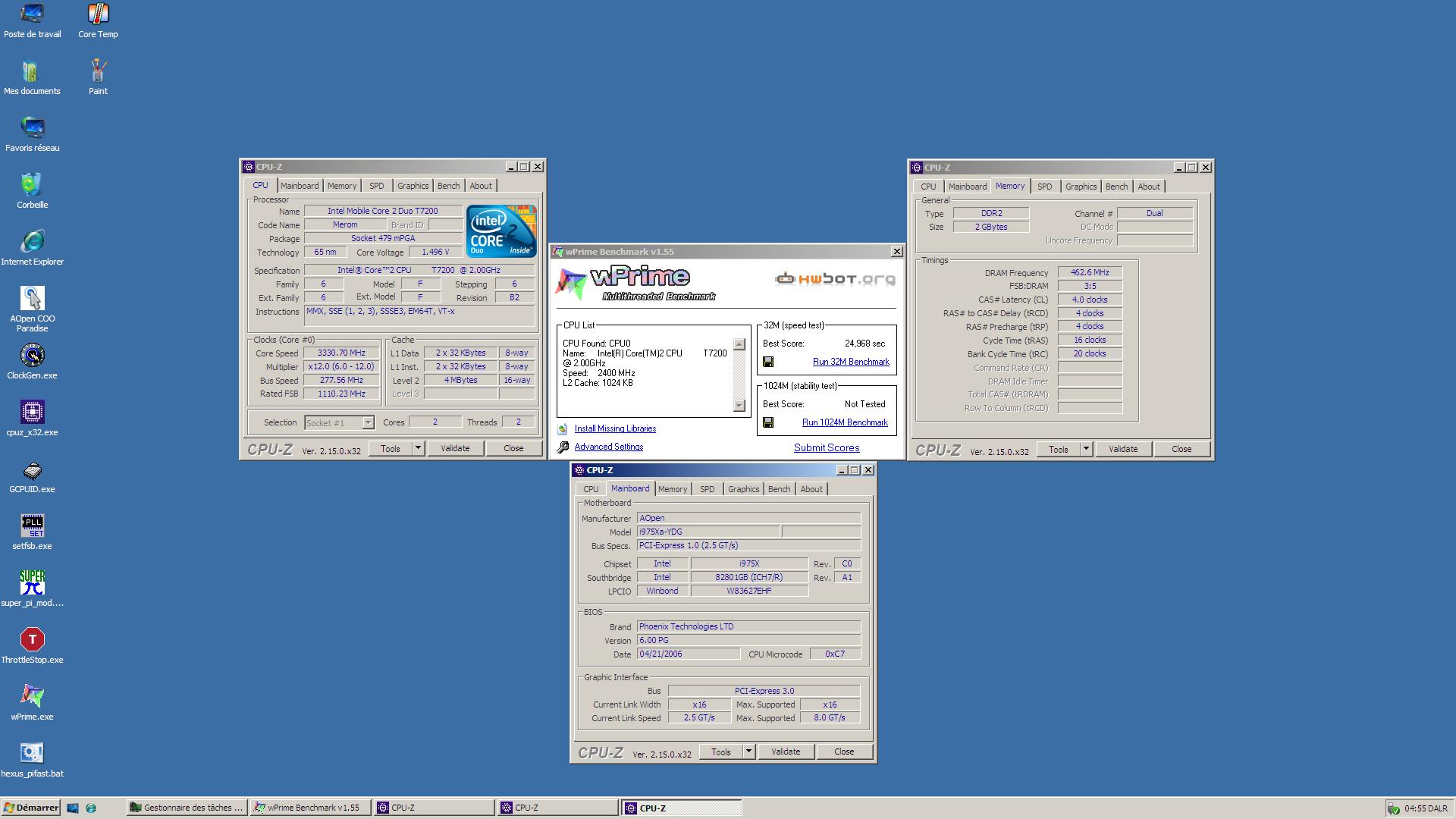Screen dimensions: 1456x819
Task: Click Submit Scores link
Action: pos(827,448)
